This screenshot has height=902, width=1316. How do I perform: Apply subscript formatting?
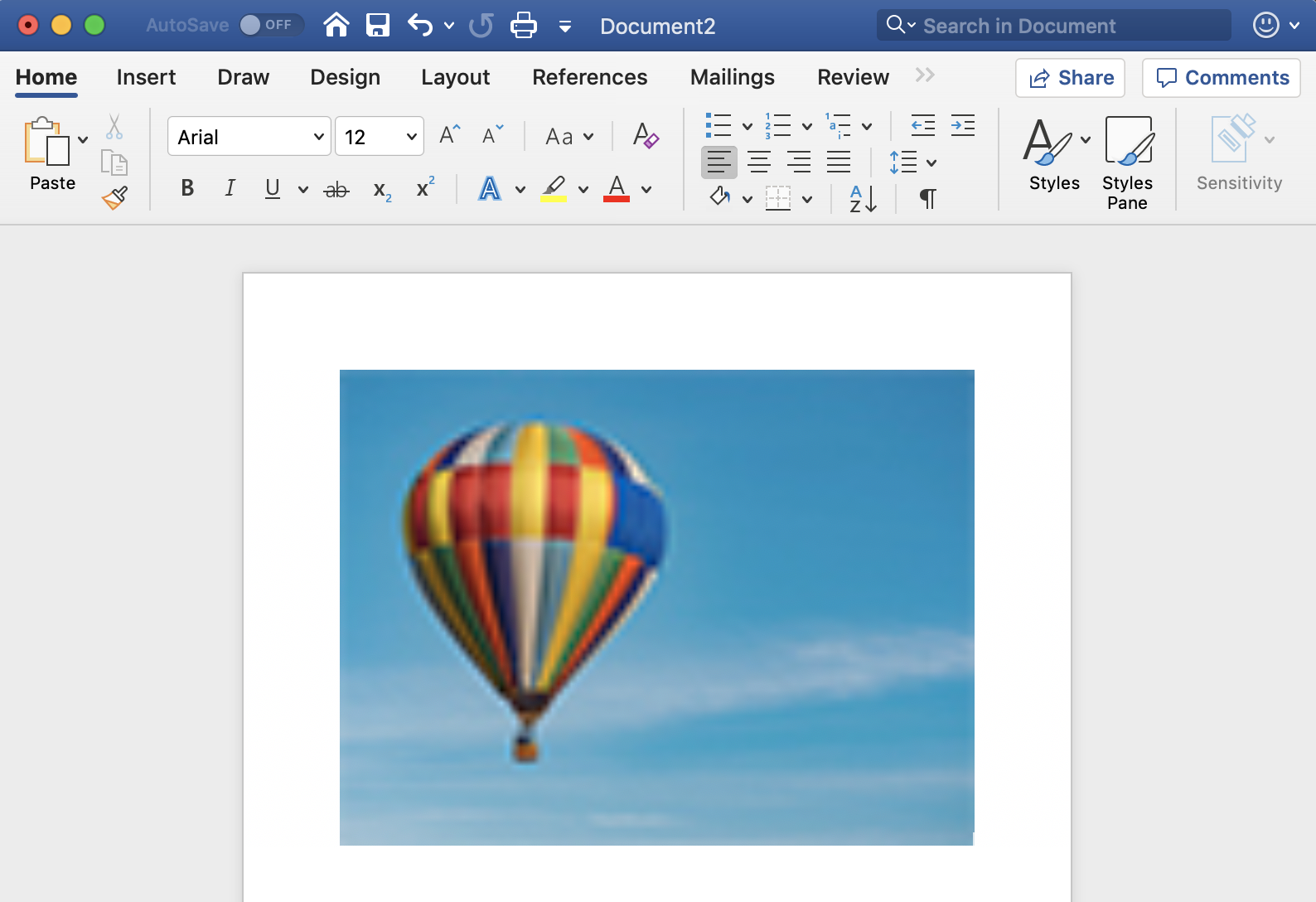382,190
